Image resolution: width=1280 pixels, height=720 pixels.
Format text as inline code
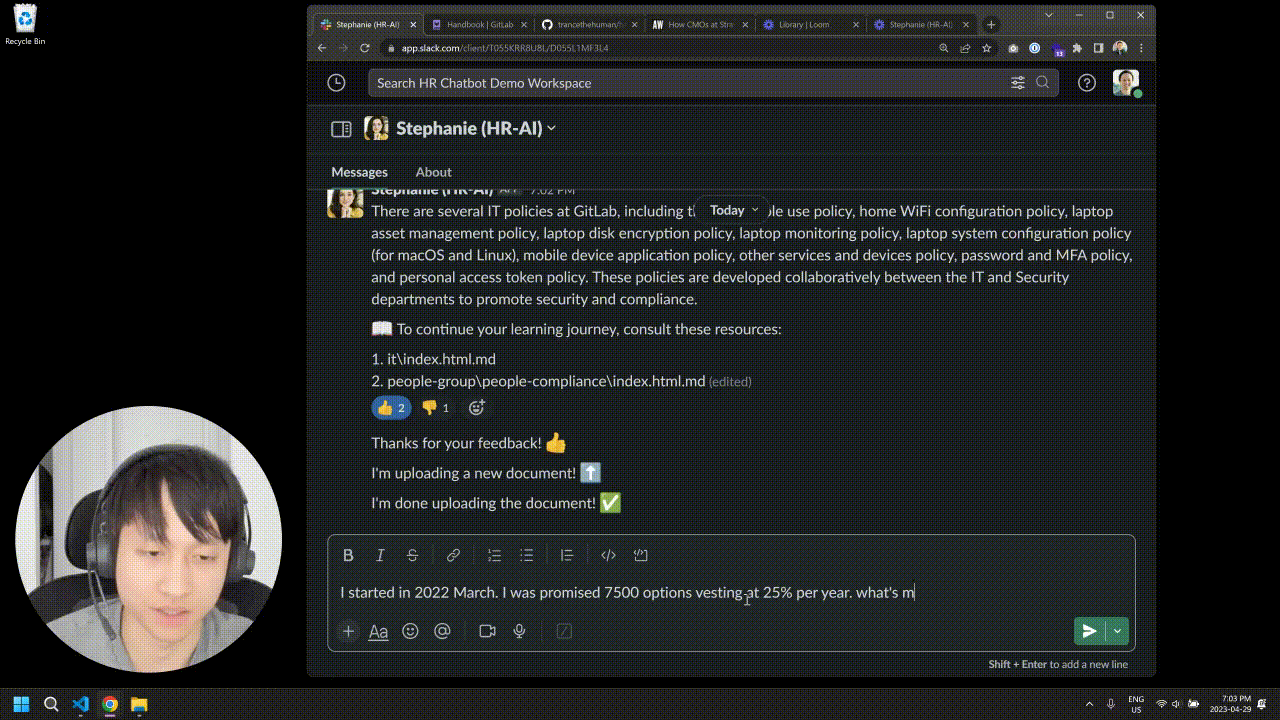coord(608,555)
